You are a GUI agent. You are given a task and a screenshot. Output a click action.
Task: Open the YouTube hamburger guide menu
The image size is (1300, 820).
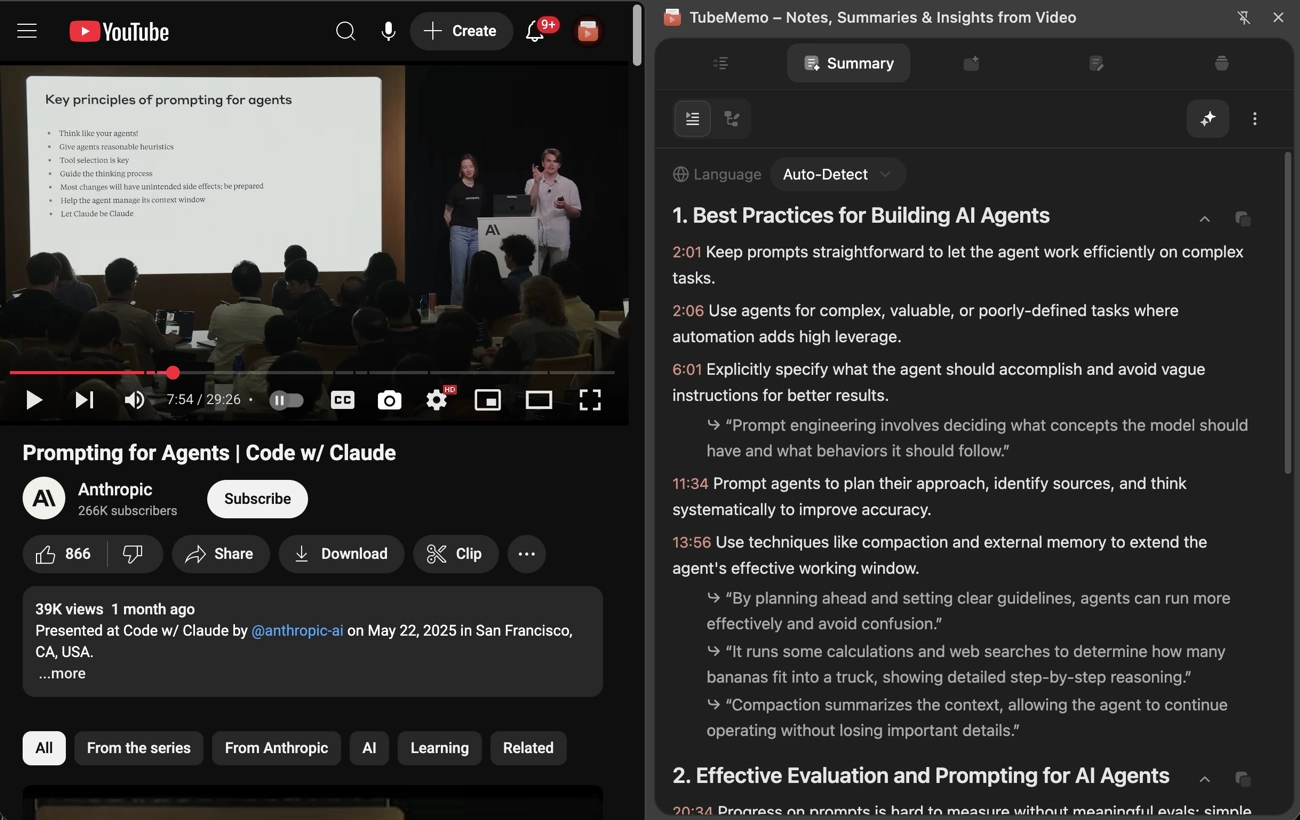27,31
